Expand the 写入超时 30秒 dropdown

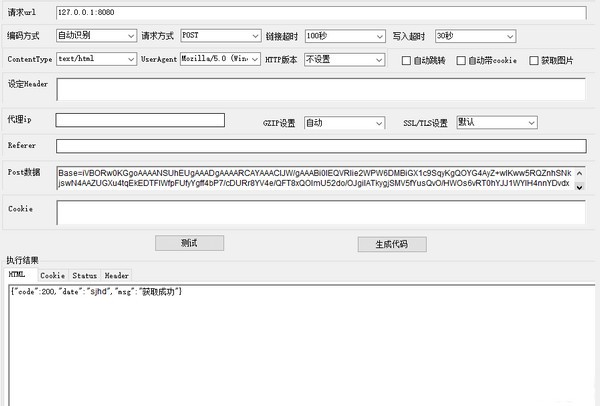[475, 36]
